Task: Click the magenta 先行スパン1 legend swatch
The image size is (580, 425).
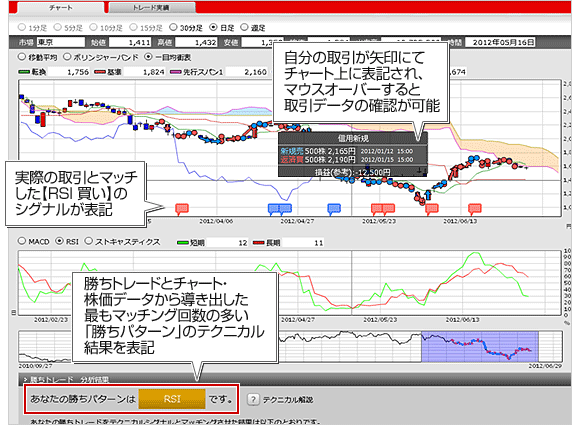Action: coord(176,72)
